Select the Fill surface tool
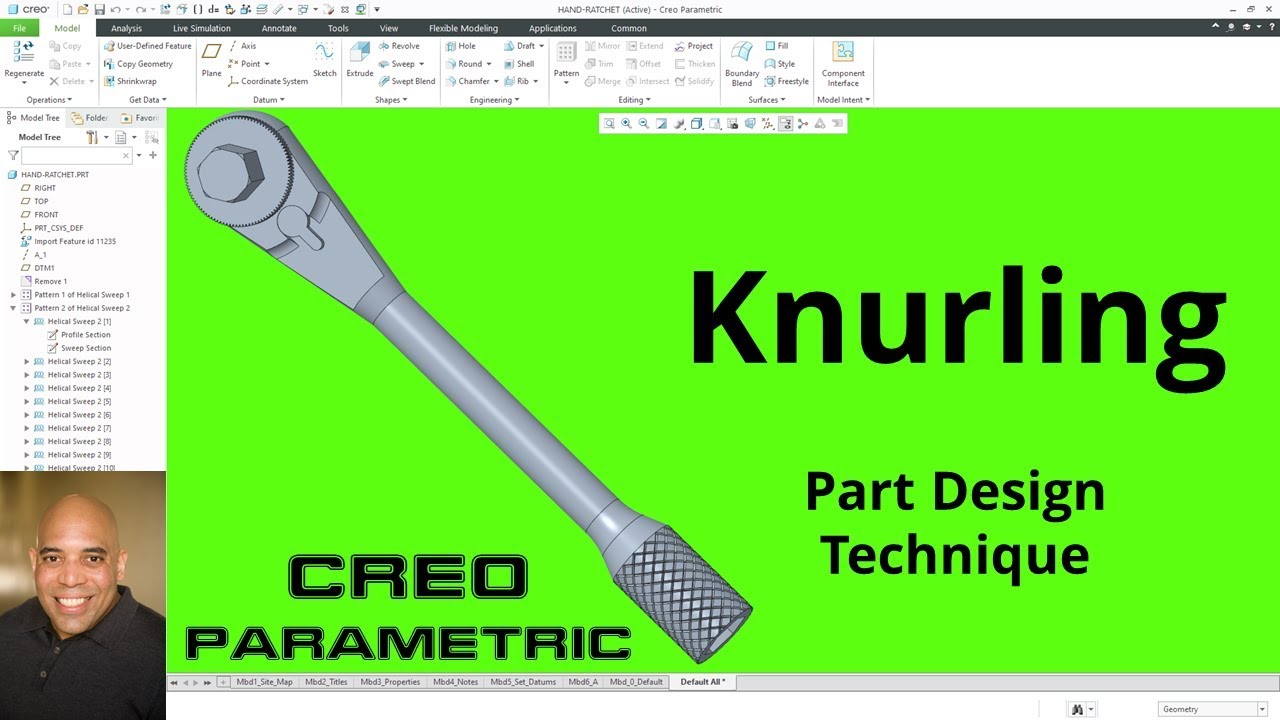 click(777, 46)
